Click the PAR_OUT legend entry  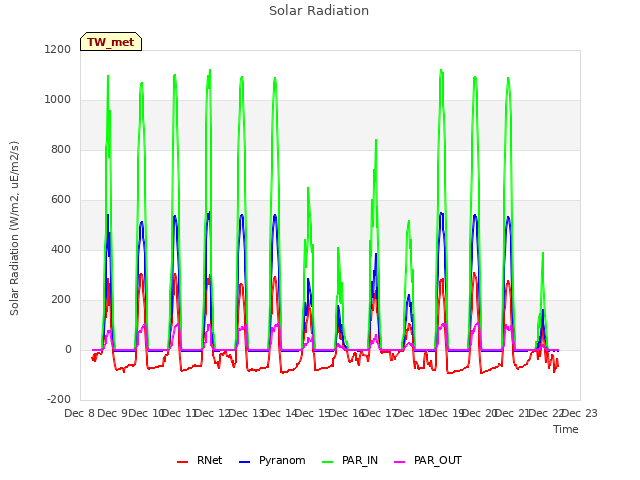[428, 460]
